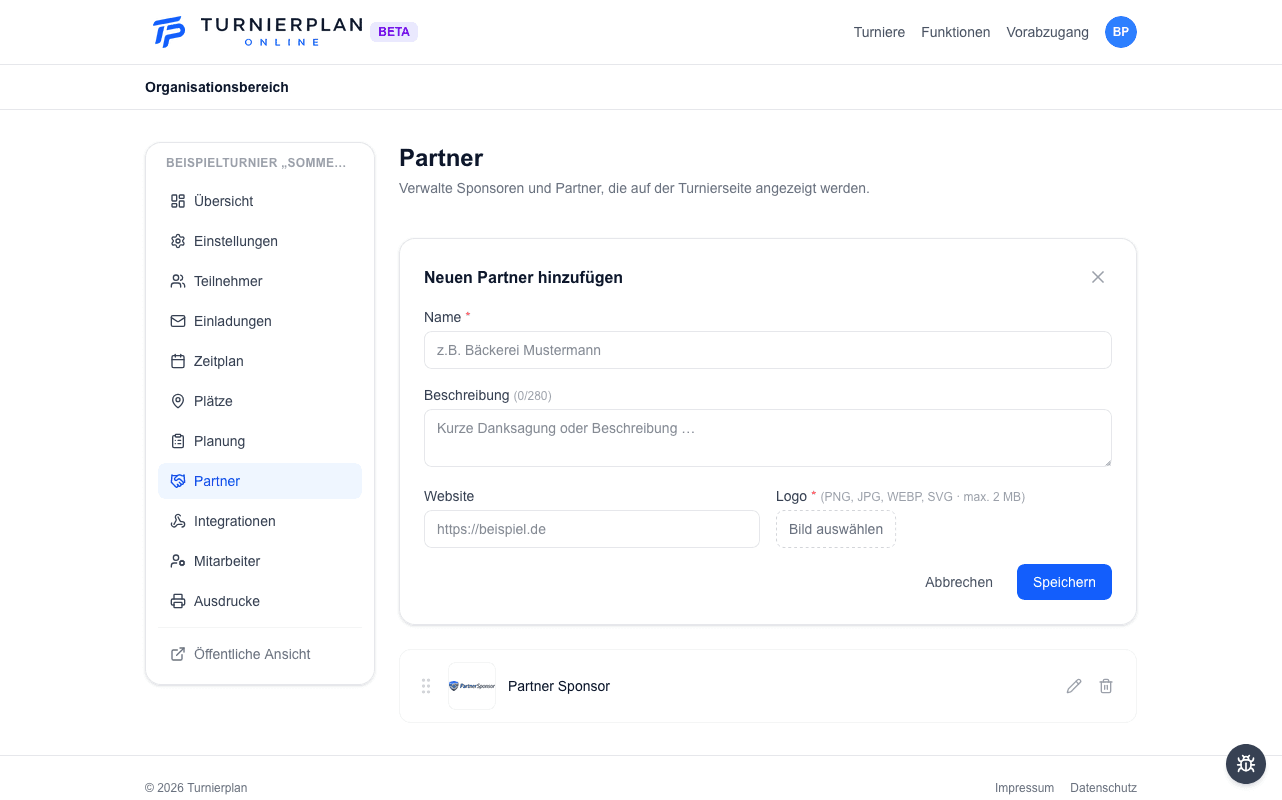Open Einstellungen in the sidebar
Viewport: 1282px width, 800px height.
click(260, 241)
